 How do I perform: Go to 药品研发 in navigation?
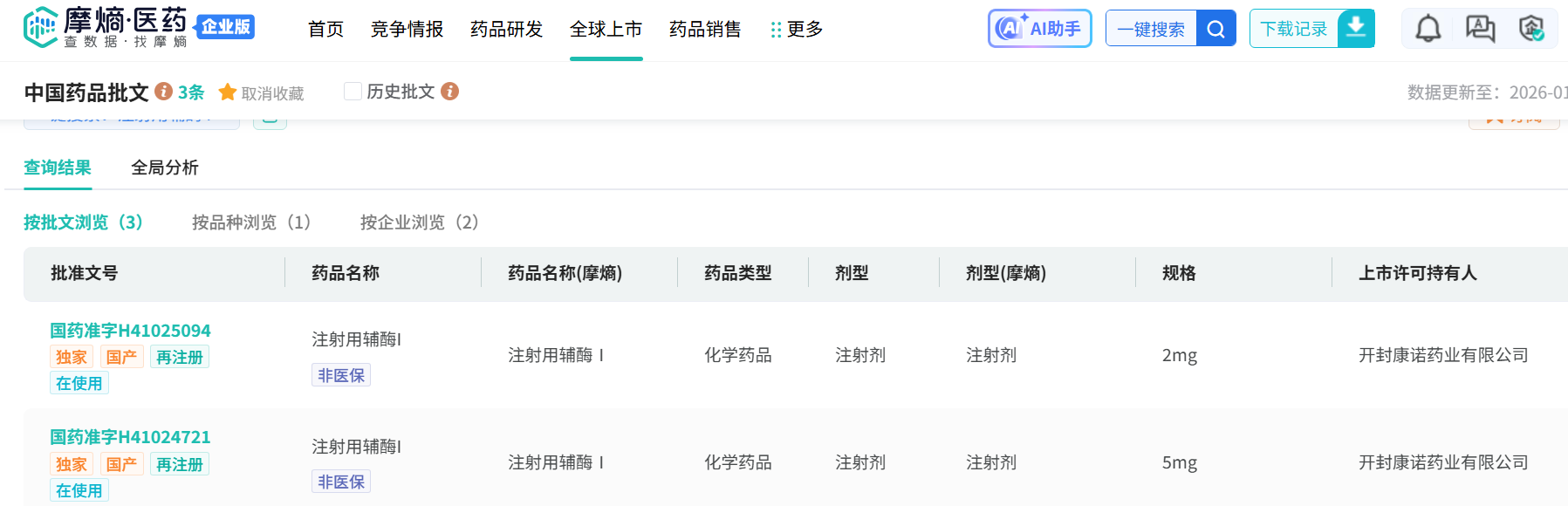click(x=506, y=30)
